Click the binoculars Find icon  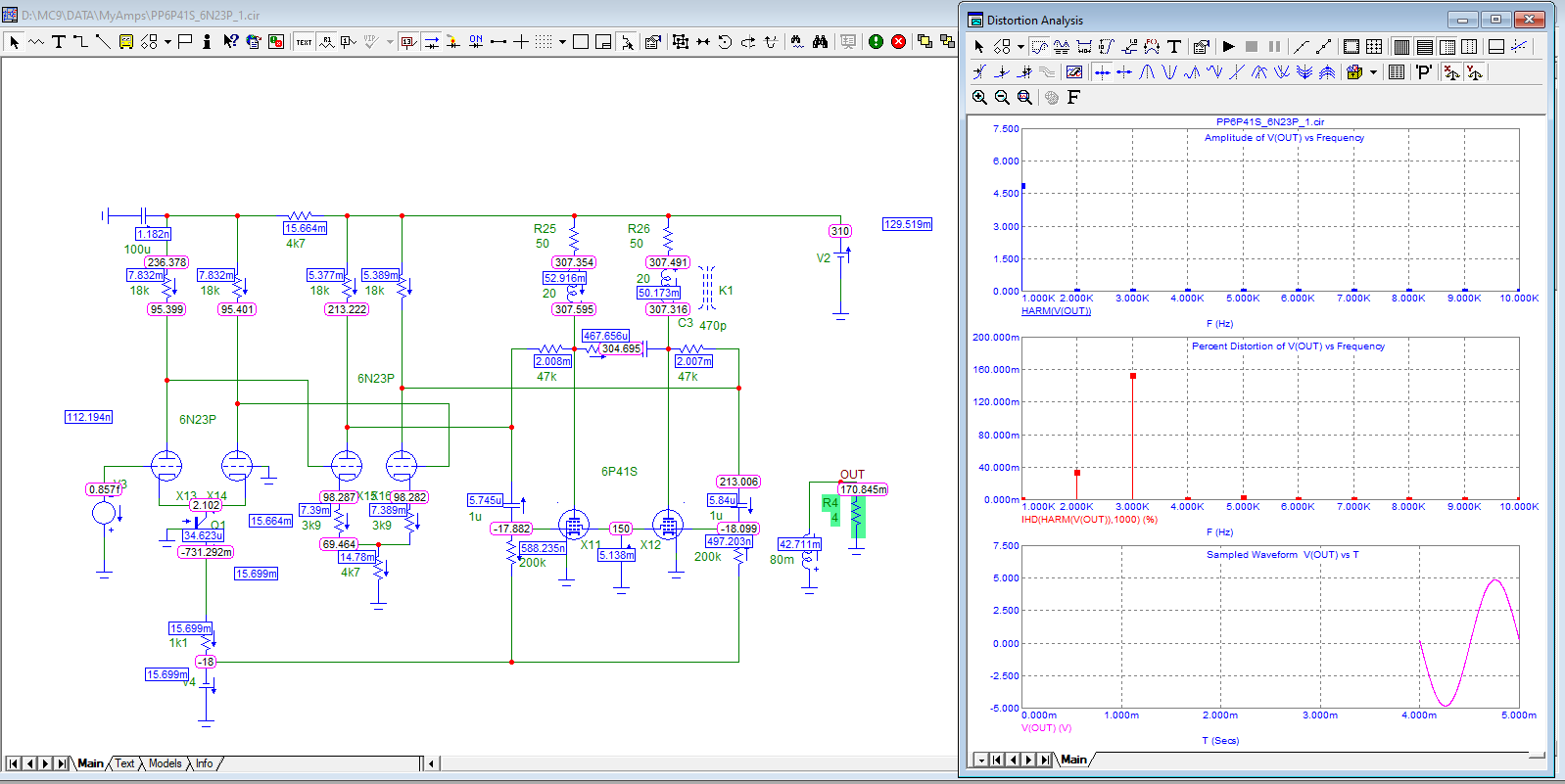820,41
